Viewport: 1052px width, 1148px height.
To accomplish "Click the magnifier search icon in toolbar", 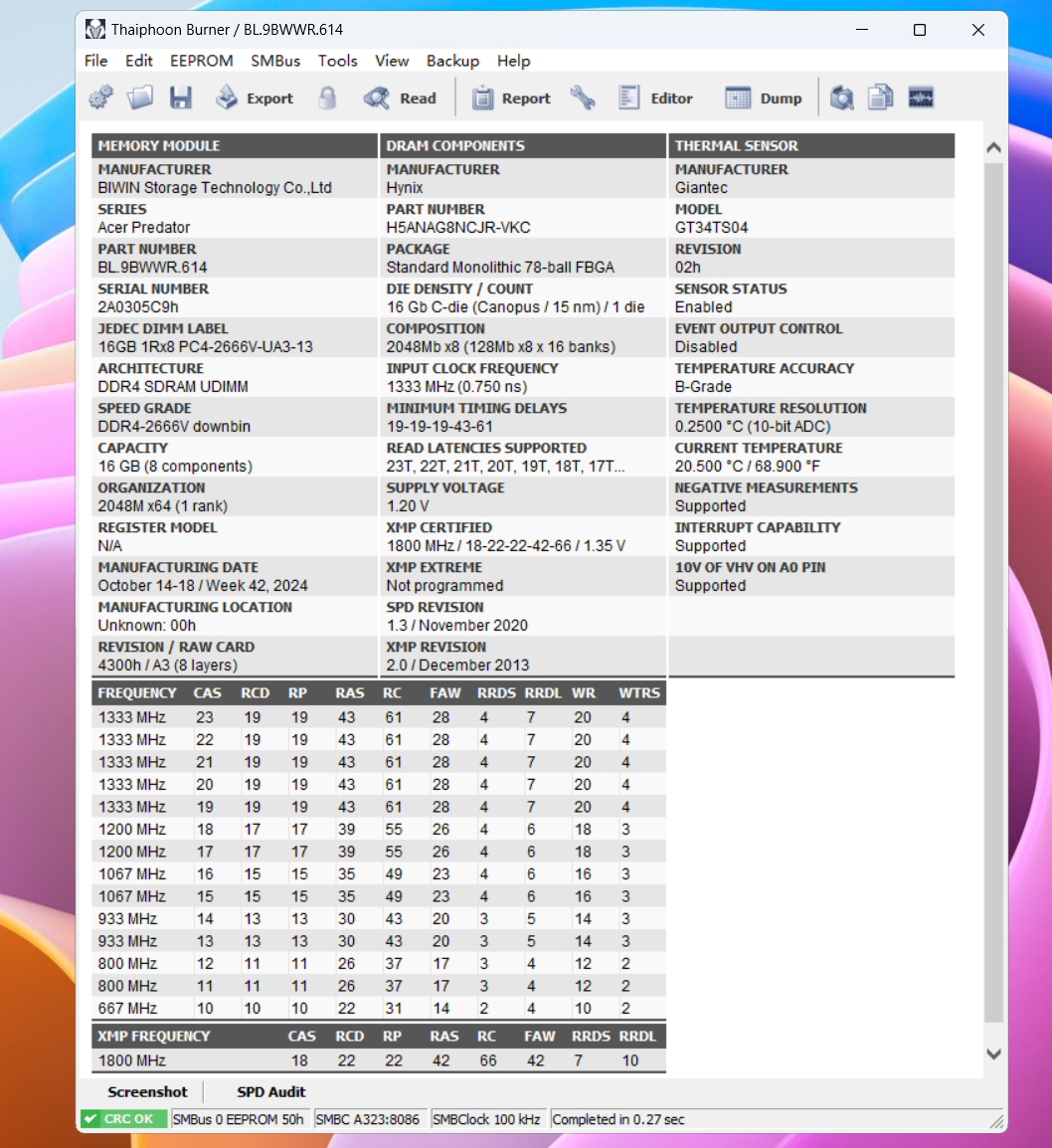I will click(842, 97).
